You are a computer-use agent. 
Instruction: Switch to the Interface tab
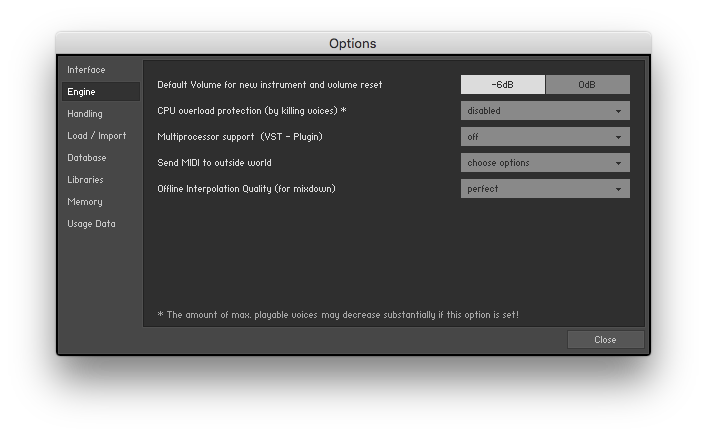coord(87,70)
